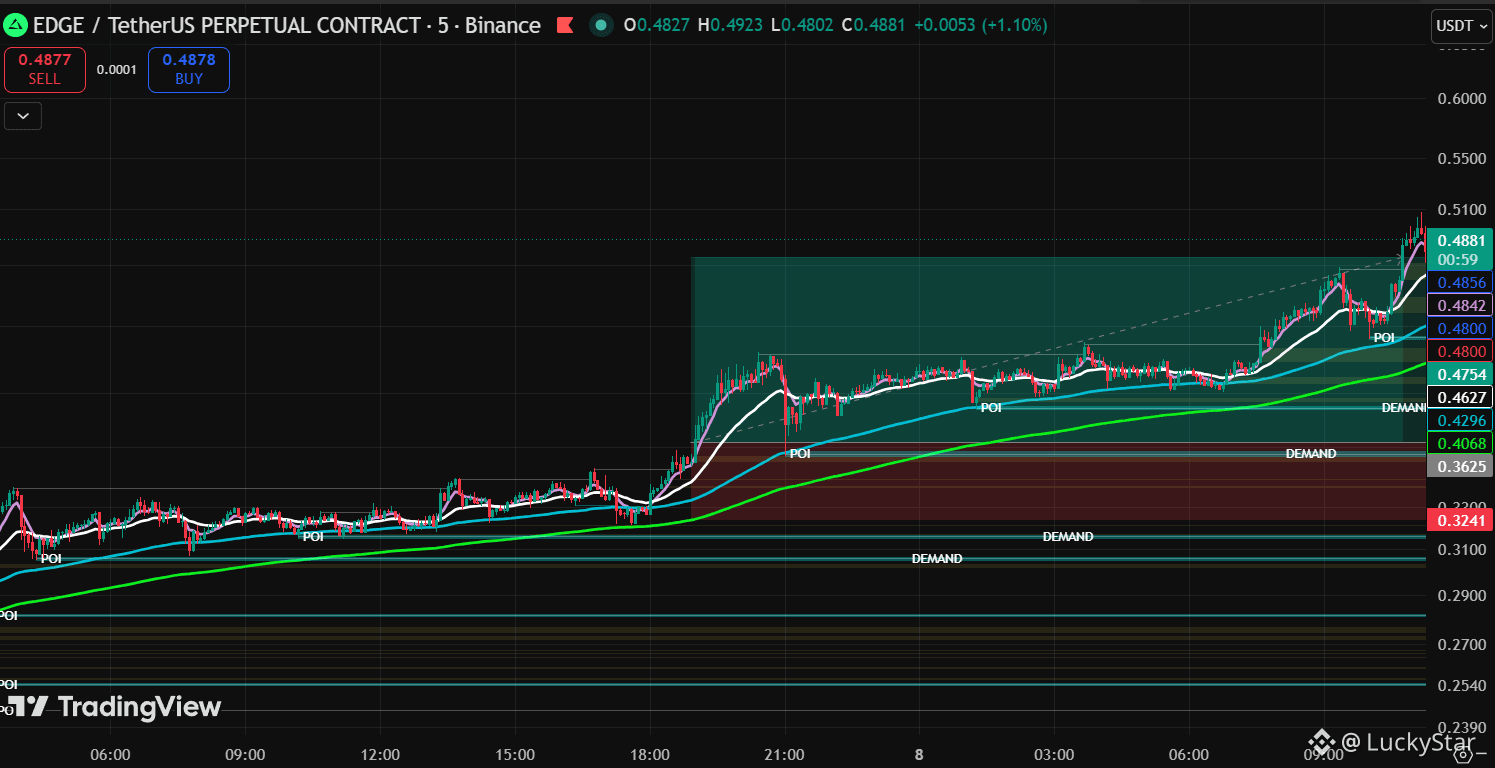Click the red-outlined 0.4800 price label

1461,351
